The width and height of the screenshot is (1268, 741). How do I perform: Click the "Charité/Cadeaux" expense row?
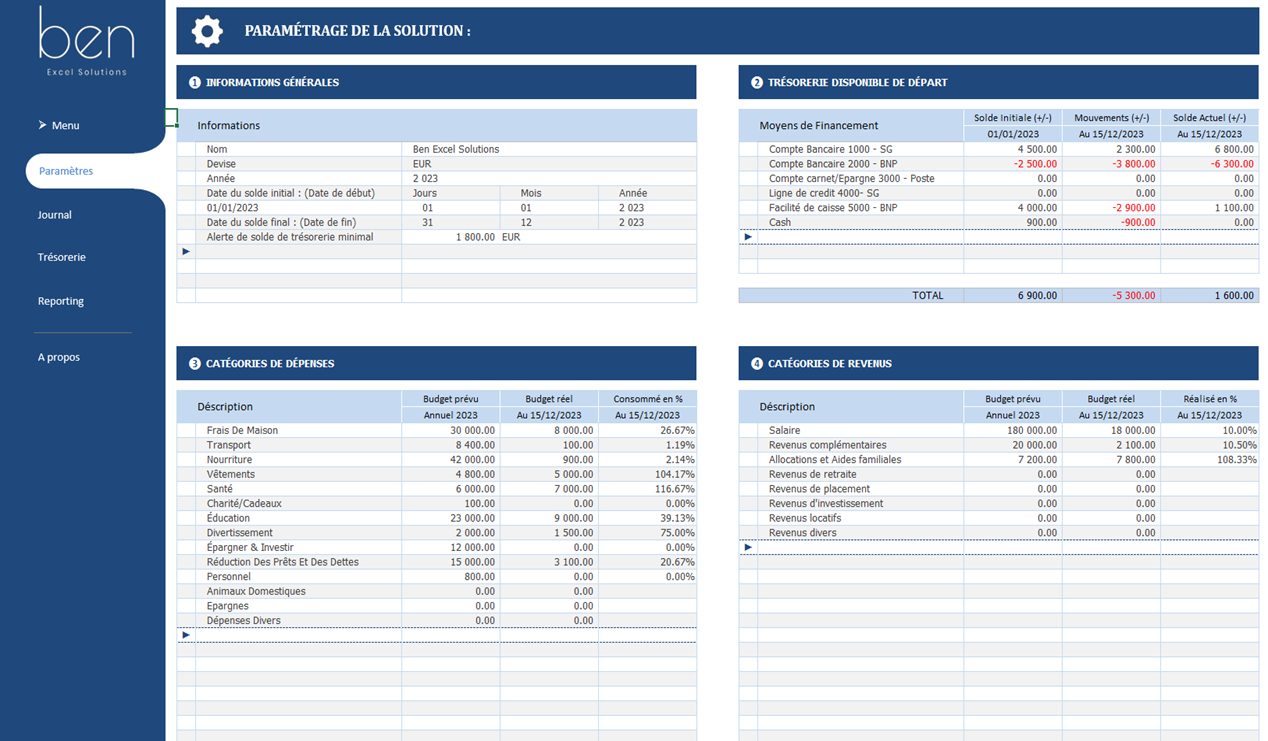tap(244, 503)
